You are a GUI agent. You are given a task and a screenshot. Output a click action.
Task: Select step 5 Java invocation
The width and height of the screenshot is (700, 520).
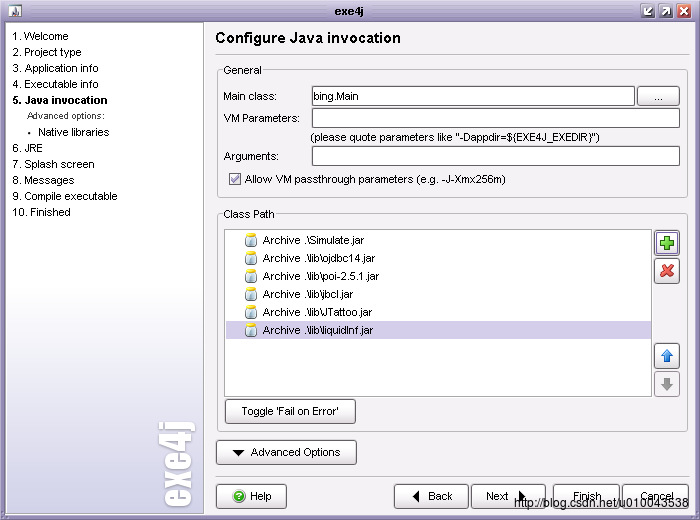[x=60, y=100]
